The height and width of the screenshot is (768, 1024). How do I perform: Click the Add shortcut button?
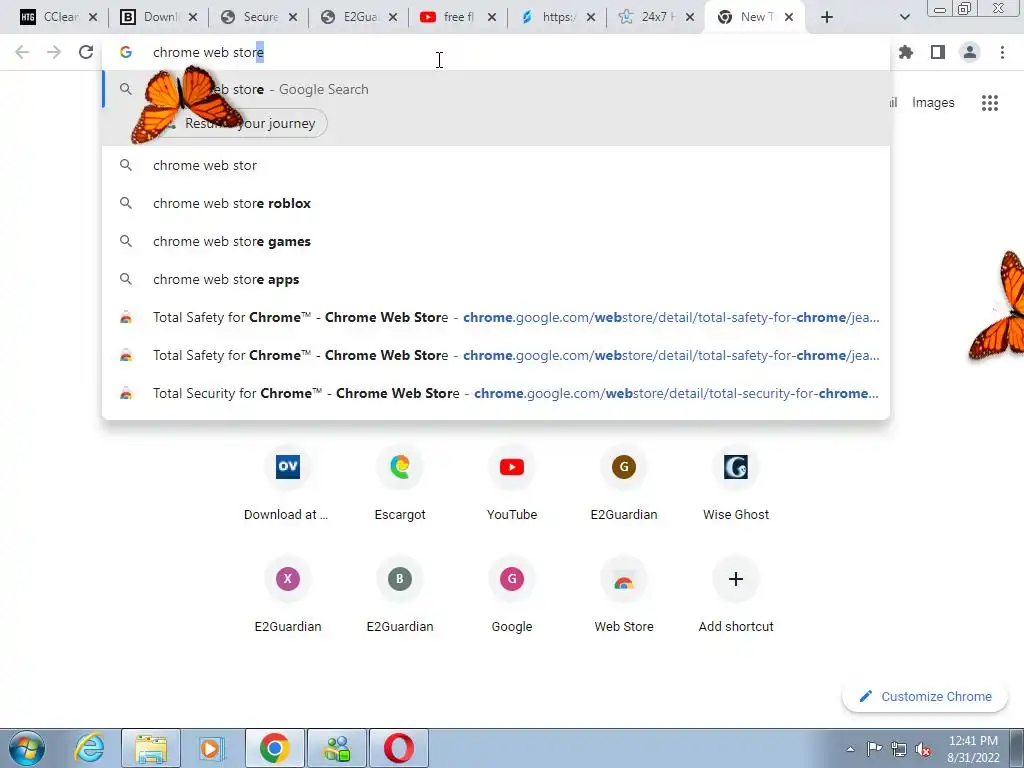point(736,596)
